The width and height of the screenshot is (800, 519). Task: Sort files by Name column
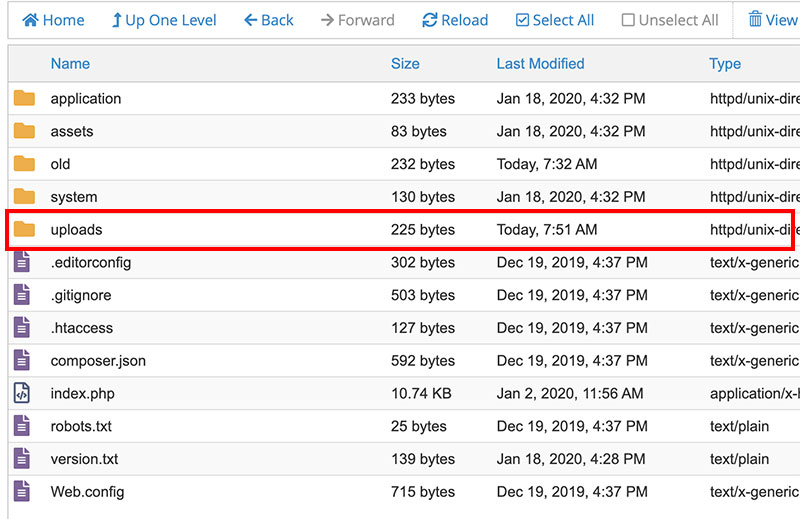click(70, 64)
